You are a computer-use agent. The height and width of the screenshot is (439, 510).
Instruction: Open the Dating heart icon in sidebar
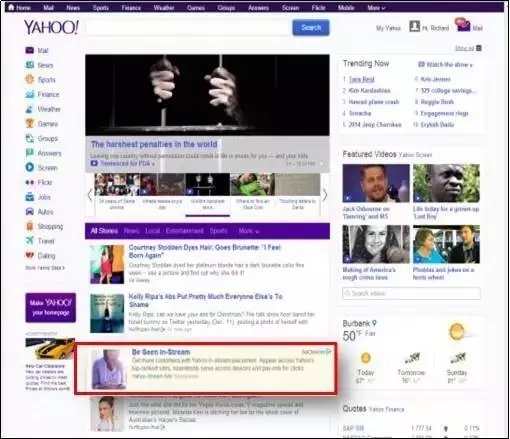point(30,255)
